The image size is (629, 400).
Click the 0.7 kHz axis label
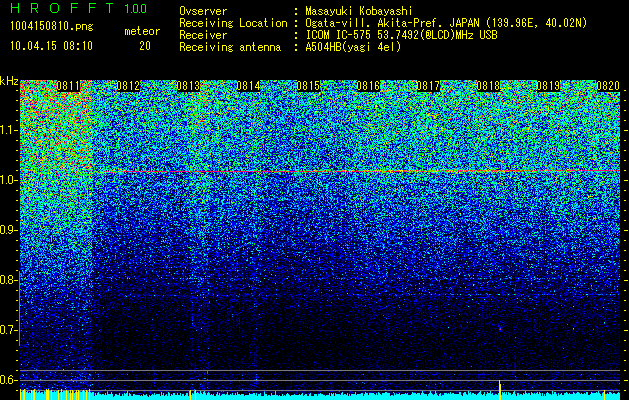click(x=9, y=330)
